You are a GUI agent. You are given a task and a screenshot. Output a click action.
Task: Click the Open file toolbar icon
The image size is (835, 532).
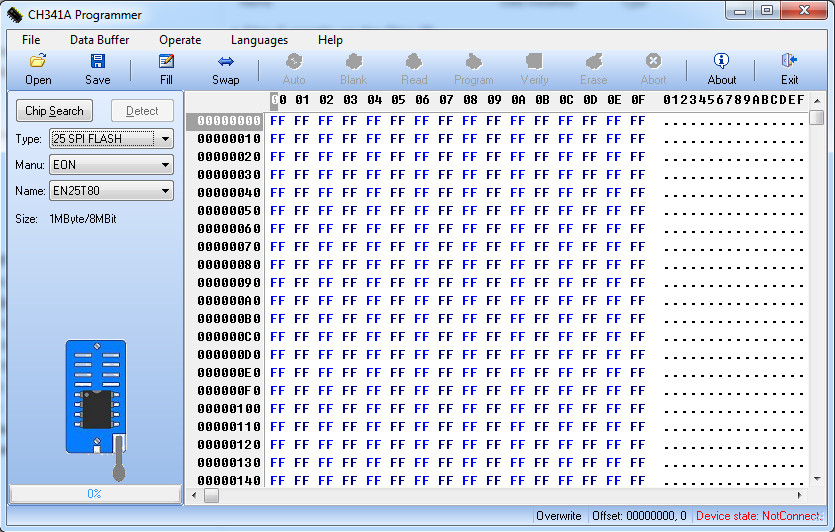pyautogui.click(x=38, y=61)
